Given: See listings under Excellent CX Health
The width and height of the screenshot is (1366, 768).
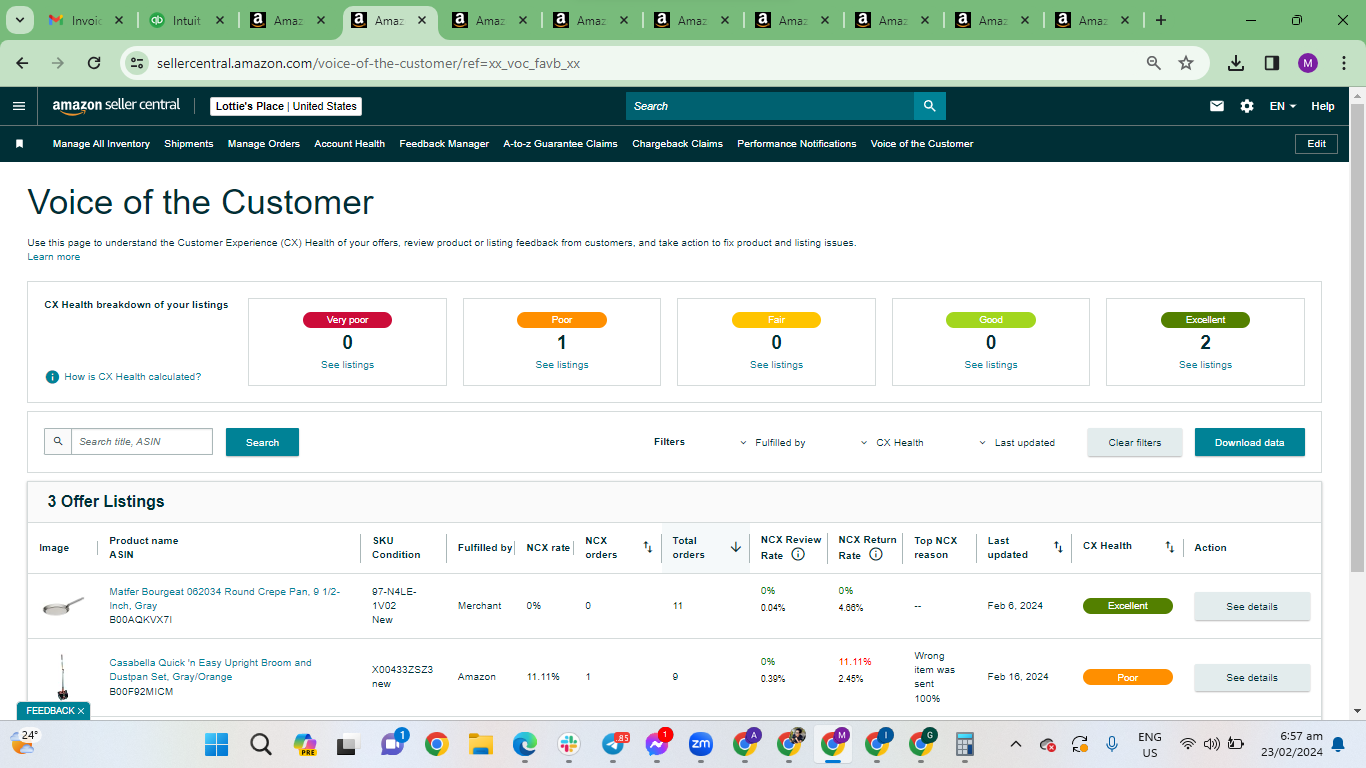Looking at the screenshot, I should point(1205,365).
